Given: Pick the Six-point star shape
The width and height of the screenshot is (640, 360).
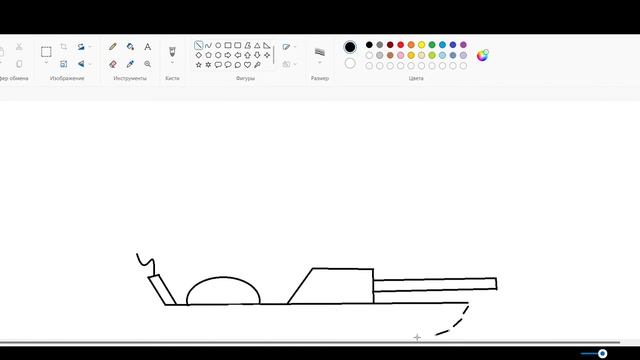Looking at the screenshot, I should point(208,65).
